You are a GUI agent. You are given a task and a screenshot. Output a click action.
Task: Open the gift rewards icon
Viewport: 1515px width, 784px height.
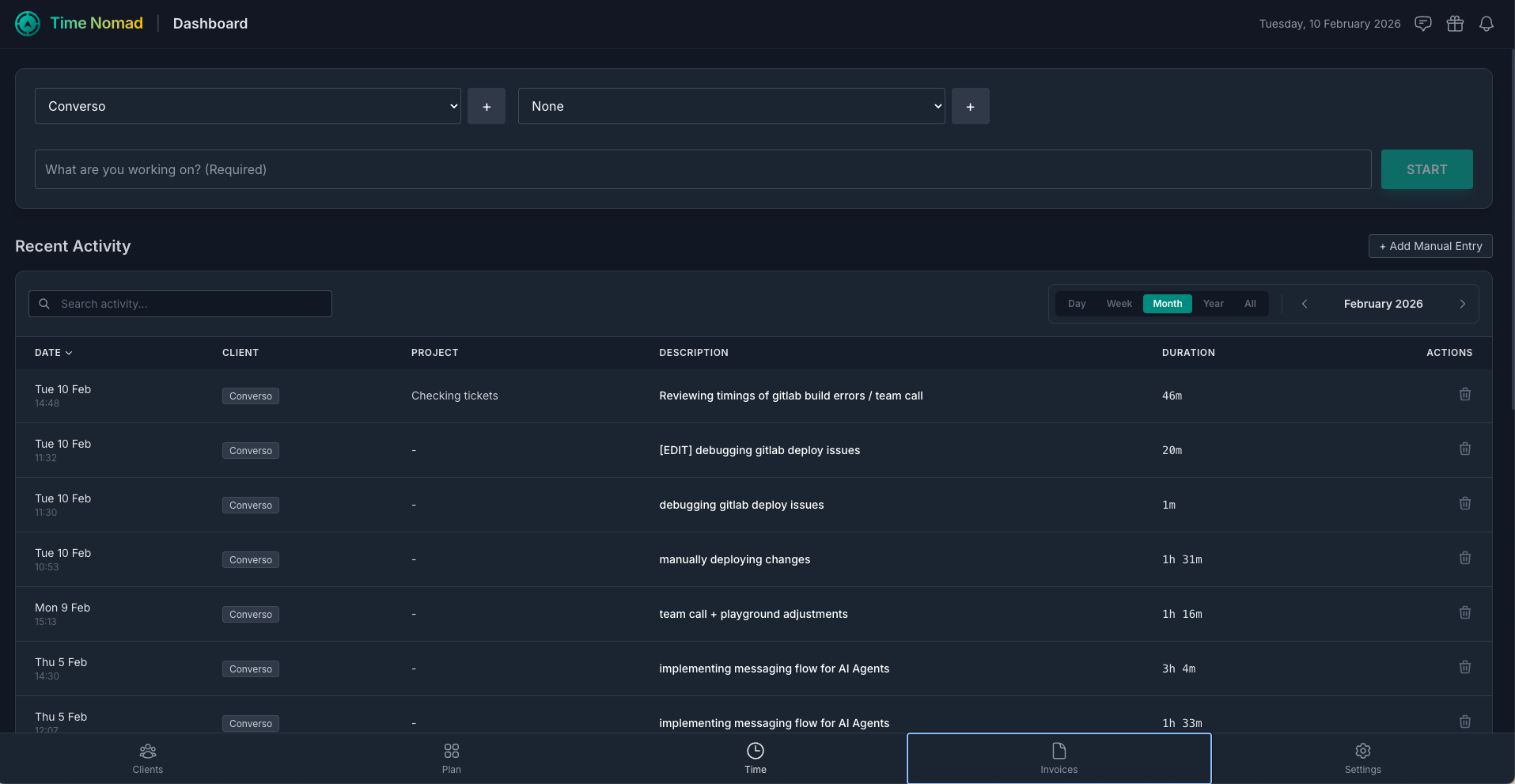pyautogui.click(x=1455, y=24)
